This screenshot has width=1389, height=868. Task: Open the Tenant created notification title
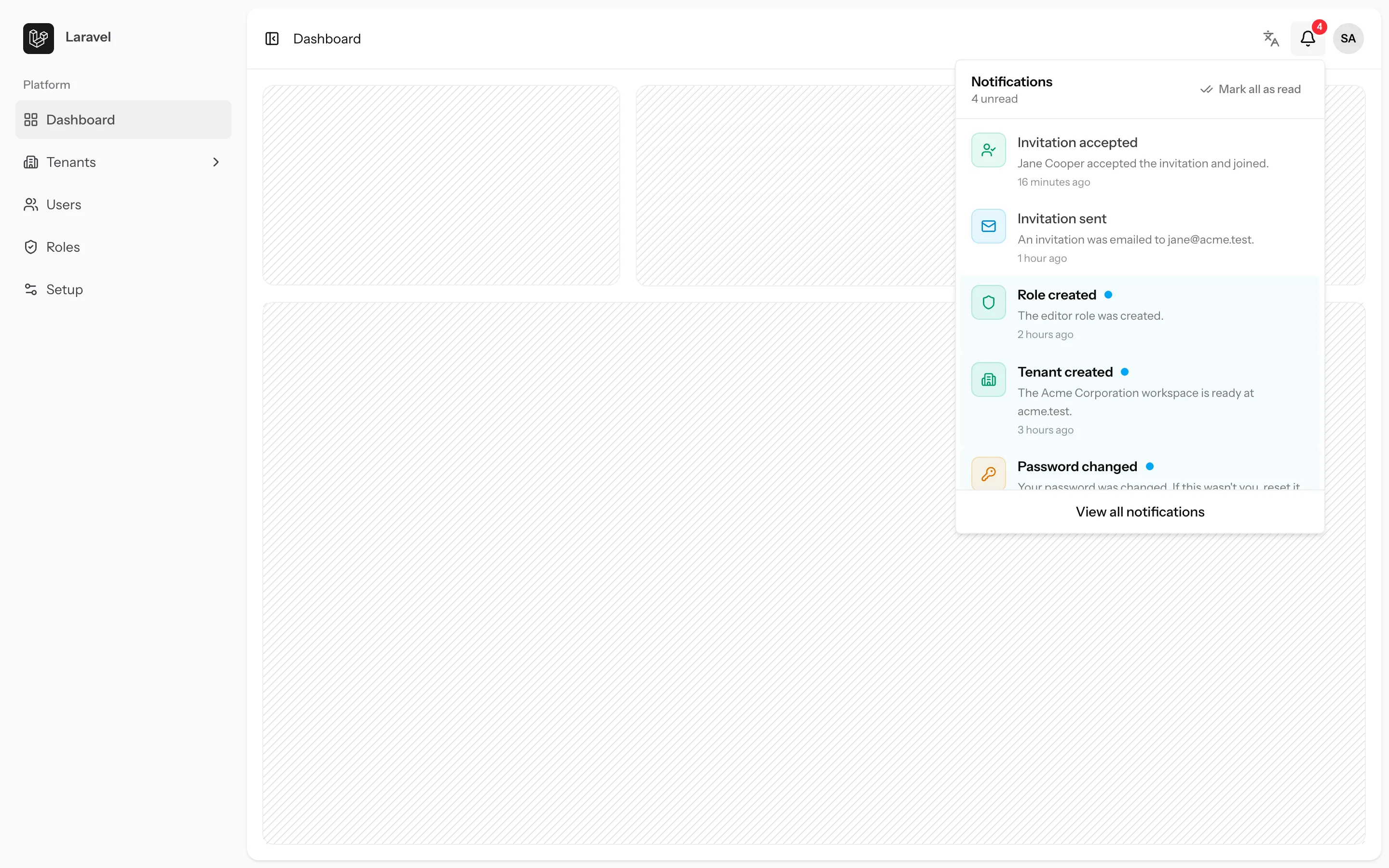tap(1065, 372)
